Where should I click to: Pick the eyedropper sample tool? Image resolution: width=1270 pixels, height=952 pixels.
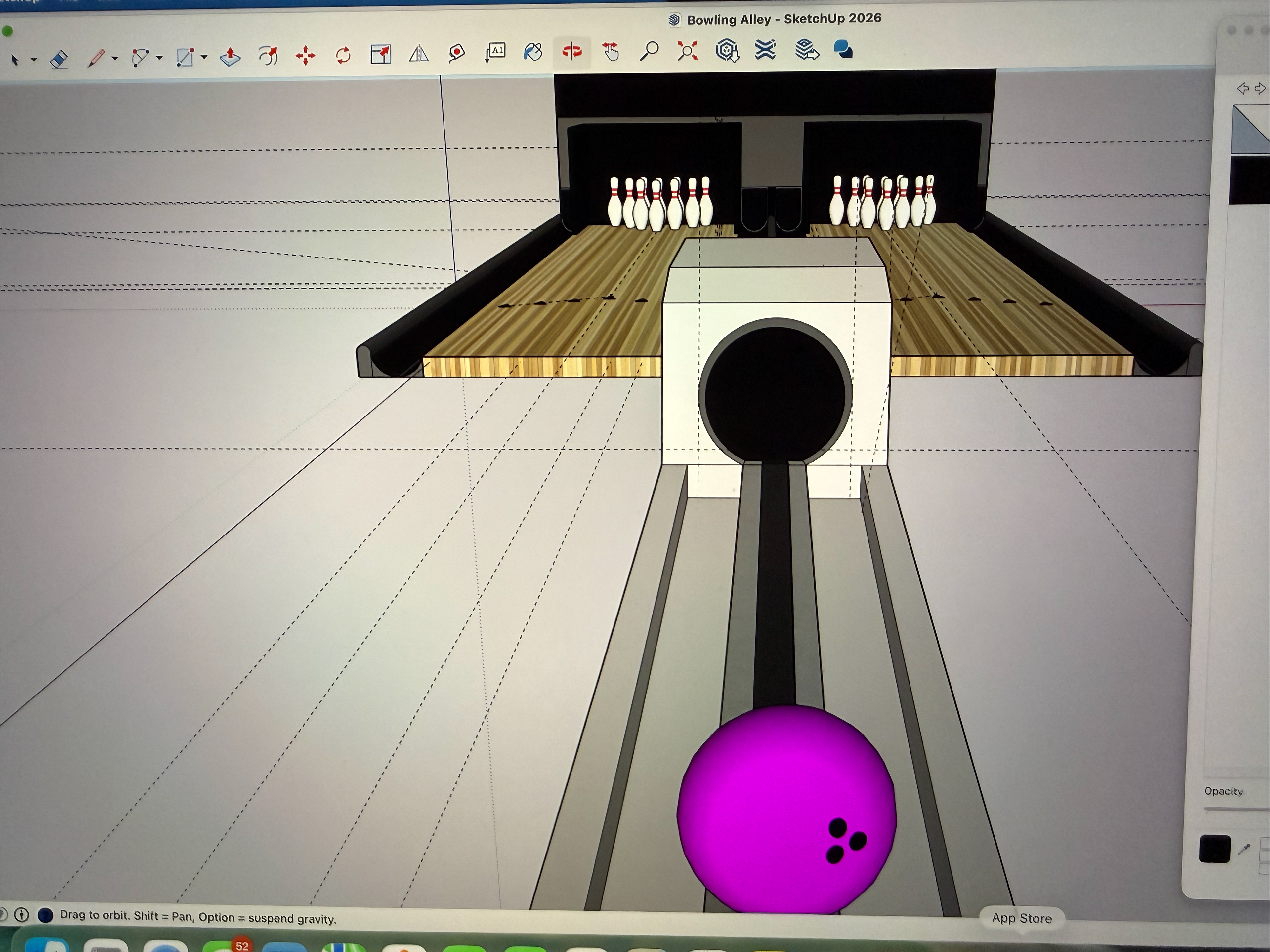tap(1244, 849)
